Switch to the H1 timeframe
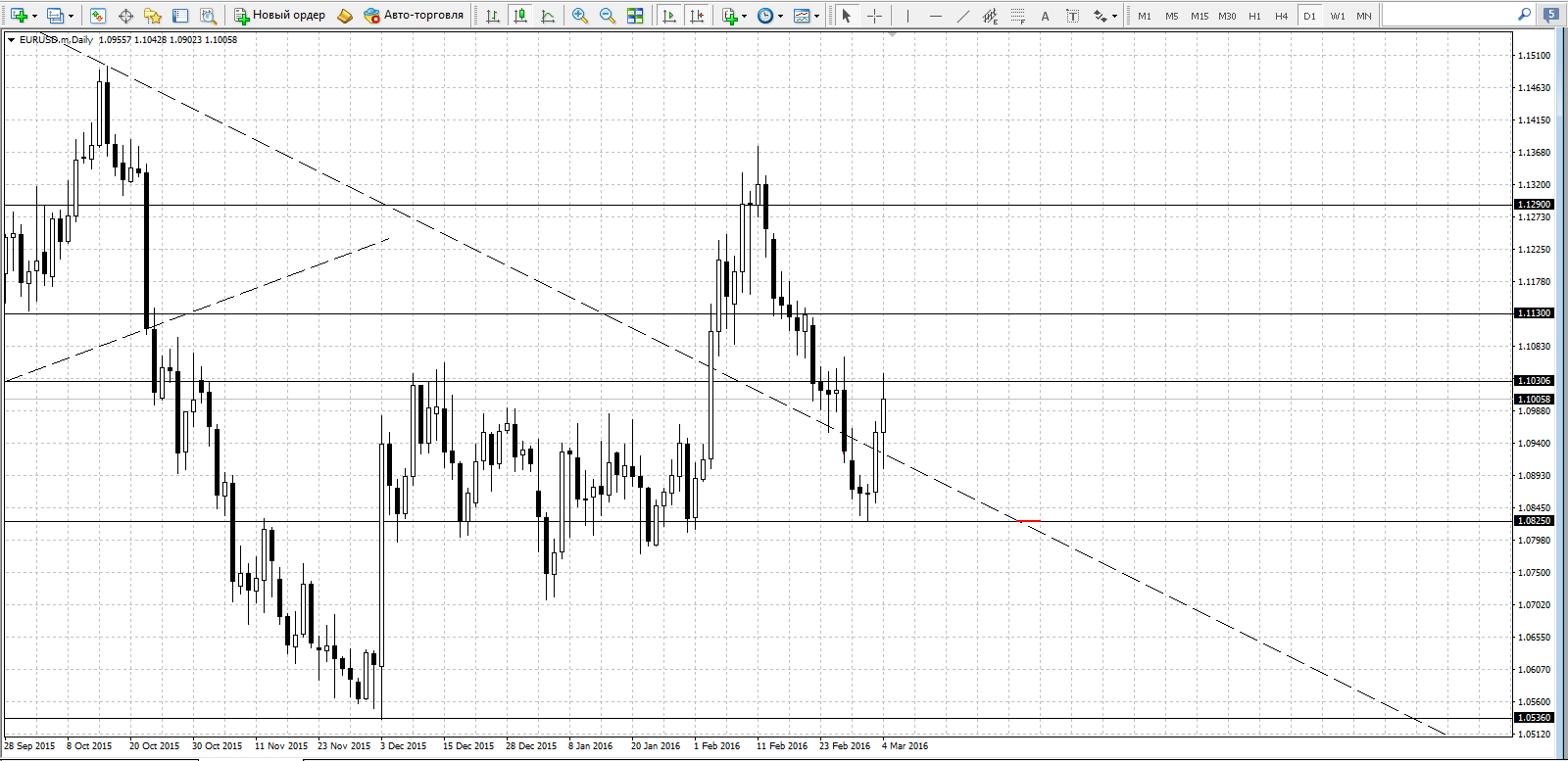The image size is (1568, 761). [x=1254, y=16]
